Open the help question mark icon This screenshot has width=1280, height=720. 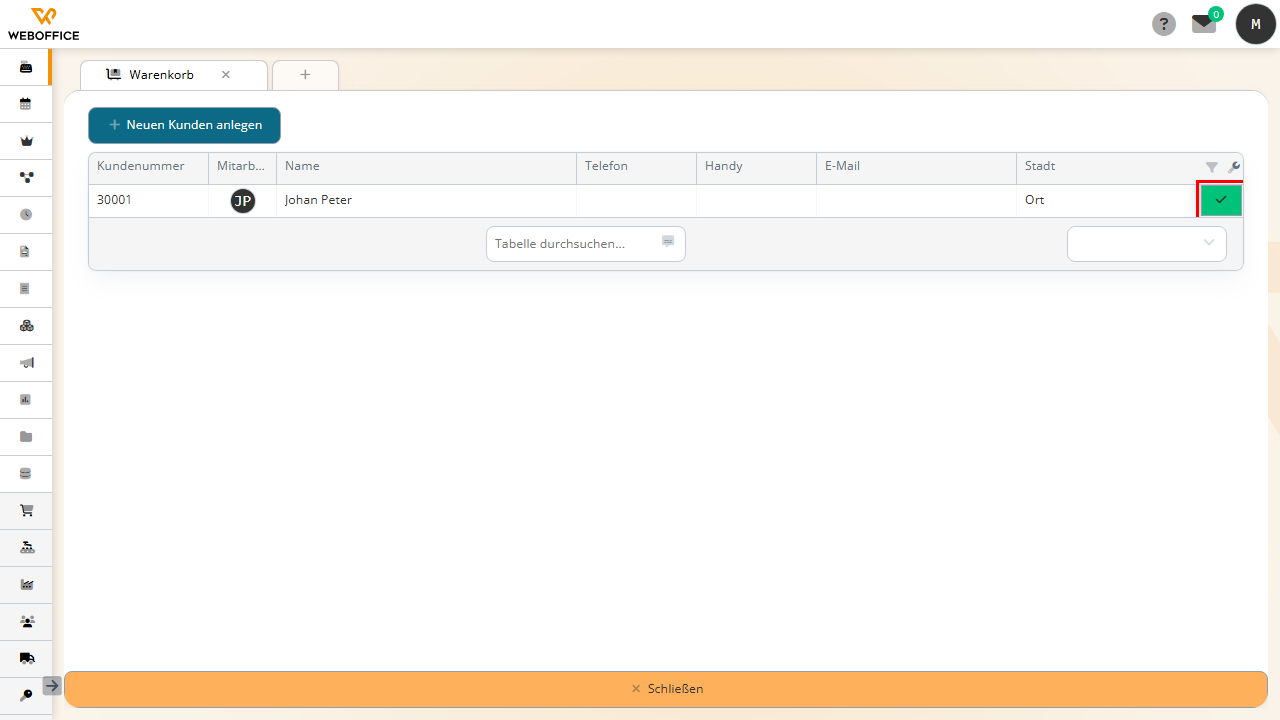[1164, 24]
